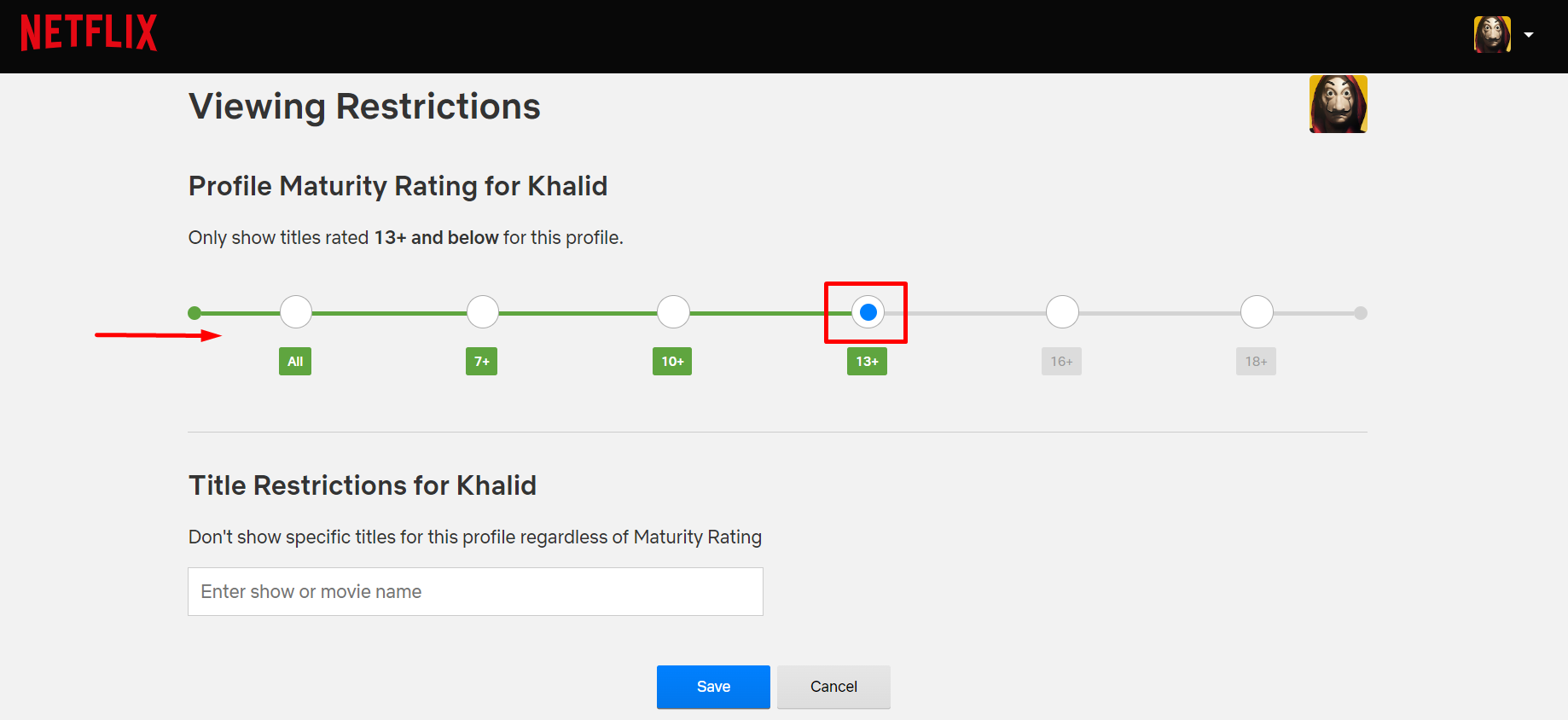Click the highlighted 13+ slider circle

[867, 312]
